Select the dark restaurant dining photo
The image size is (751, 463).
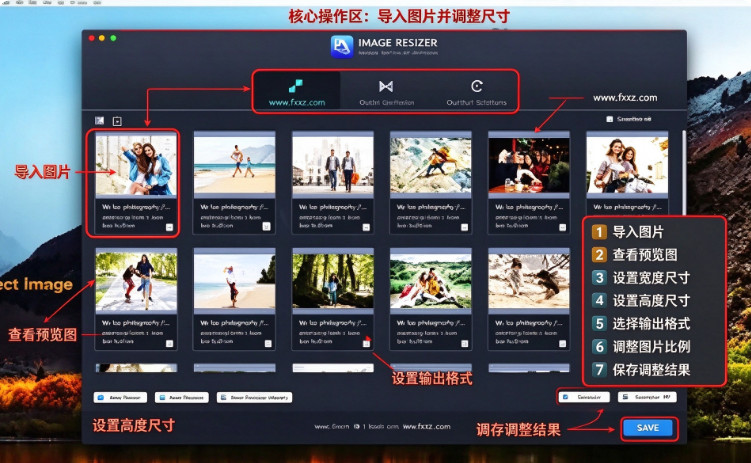(x=529, y=165)
